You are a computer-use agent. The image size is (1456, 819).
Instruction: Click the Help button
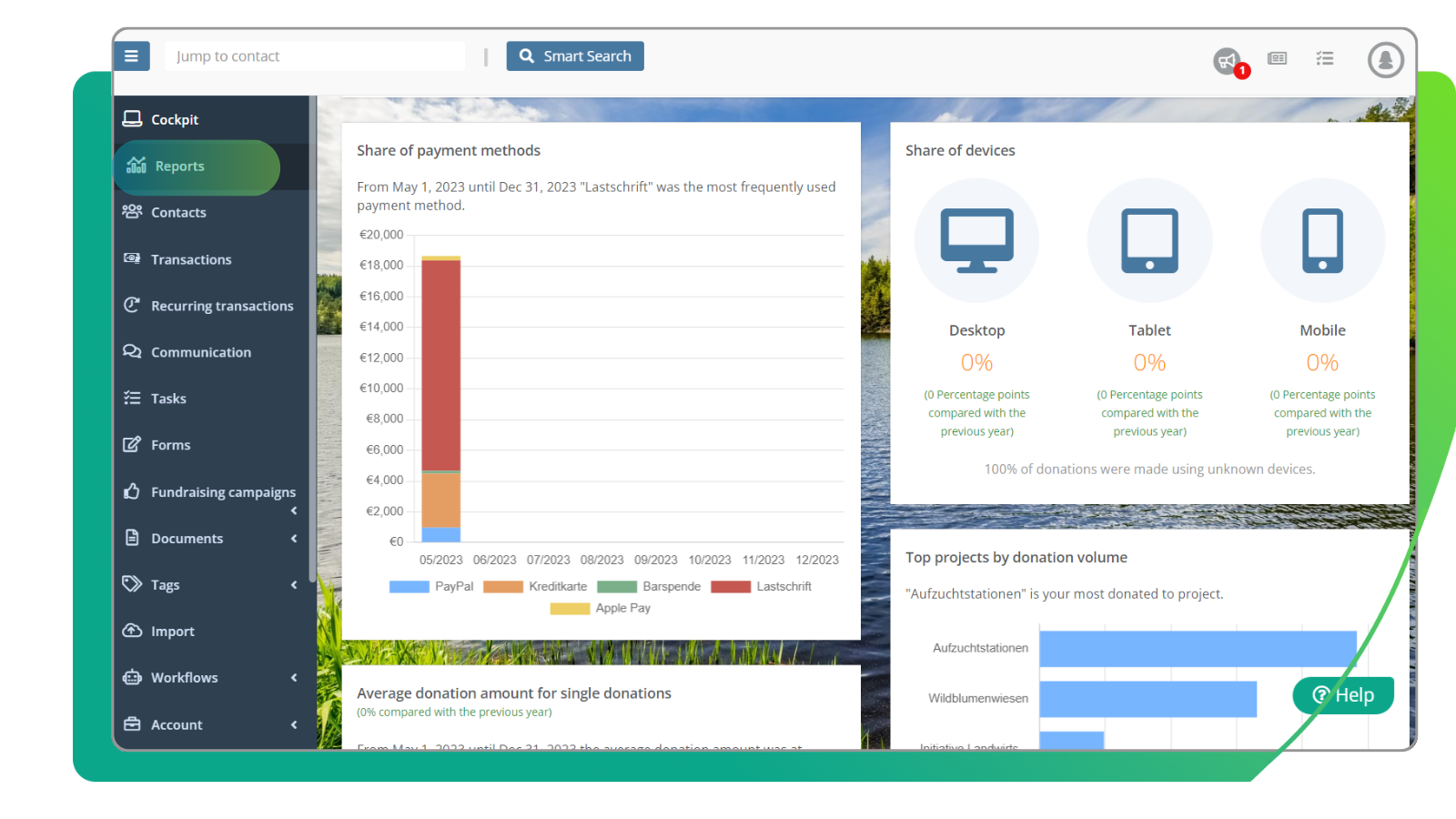point(1343,694)
